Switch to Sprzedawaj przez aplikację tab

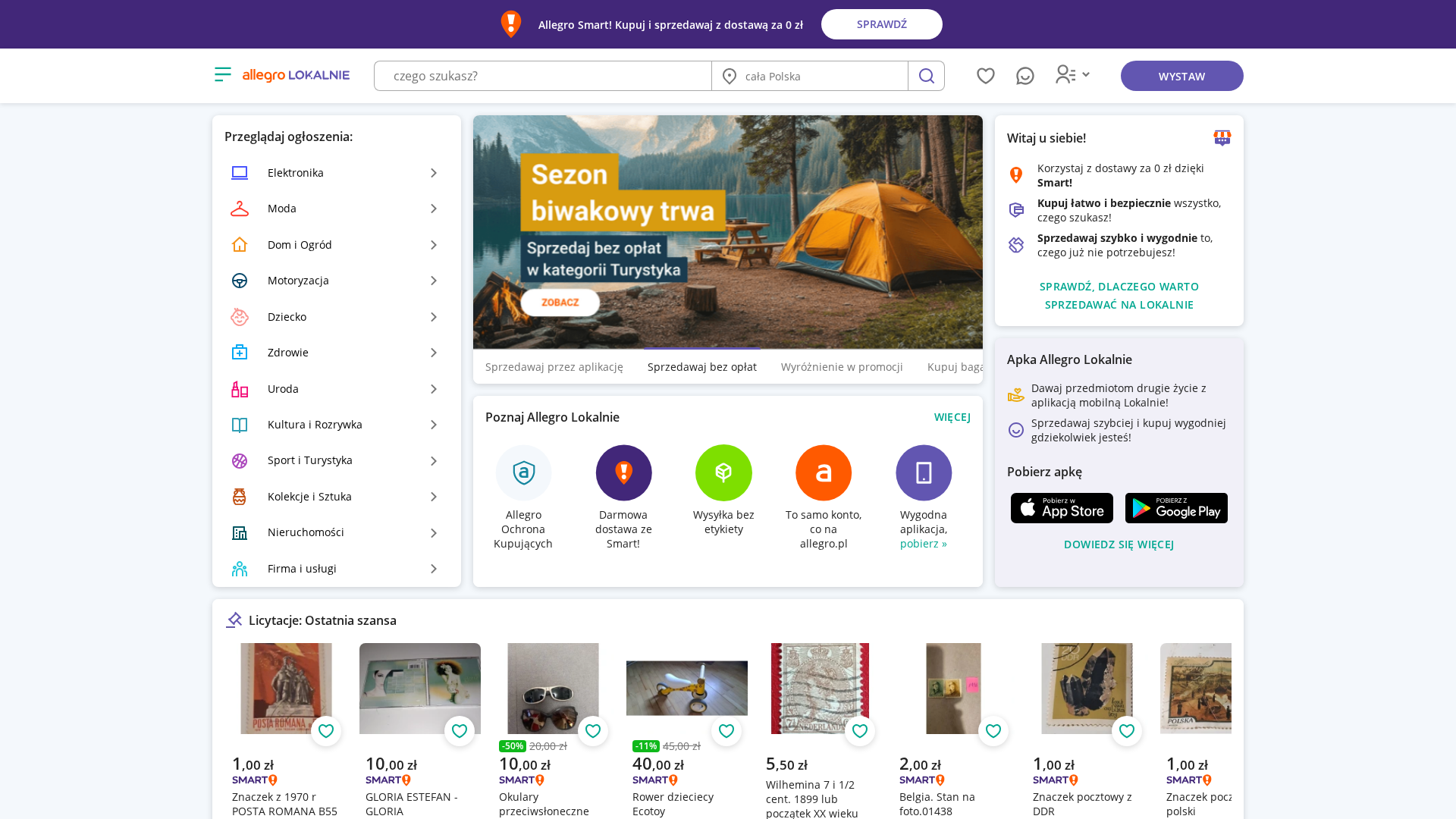(554, 367)
